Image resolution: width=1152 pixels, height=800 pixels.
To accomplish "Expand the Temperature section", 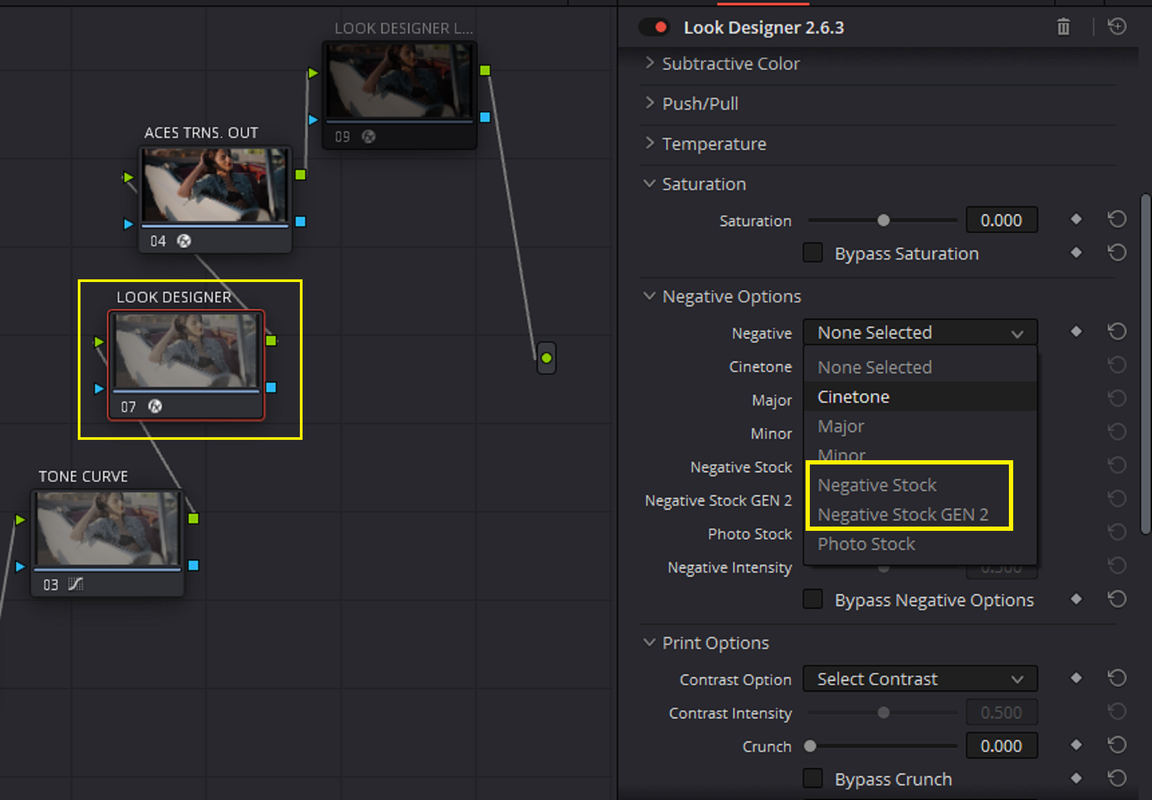I will [649, 143].
